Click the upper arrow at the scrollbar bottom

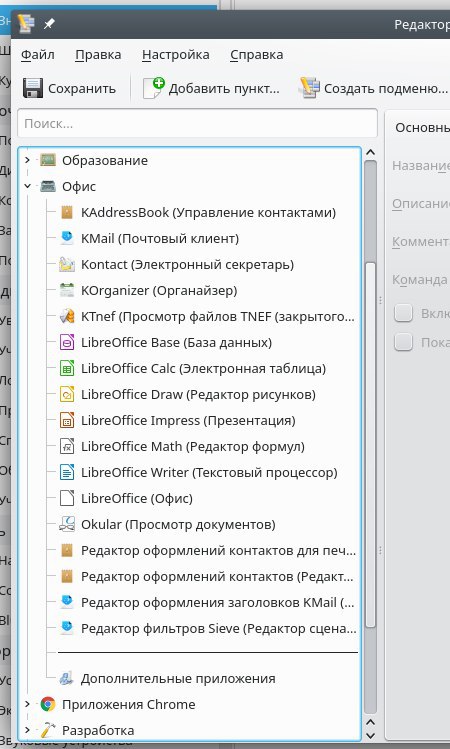(x=370, y=723)
